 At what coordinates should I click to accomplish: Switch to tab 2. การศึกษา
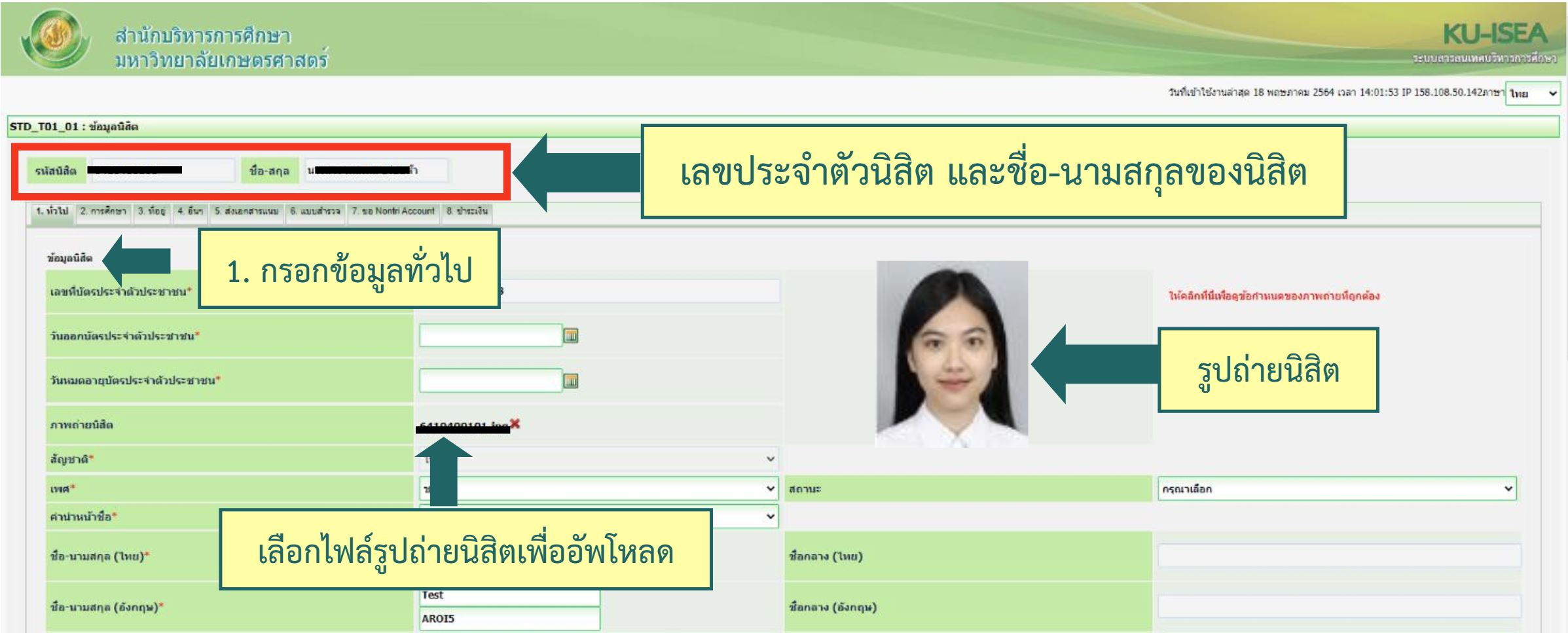pos(103,211)
